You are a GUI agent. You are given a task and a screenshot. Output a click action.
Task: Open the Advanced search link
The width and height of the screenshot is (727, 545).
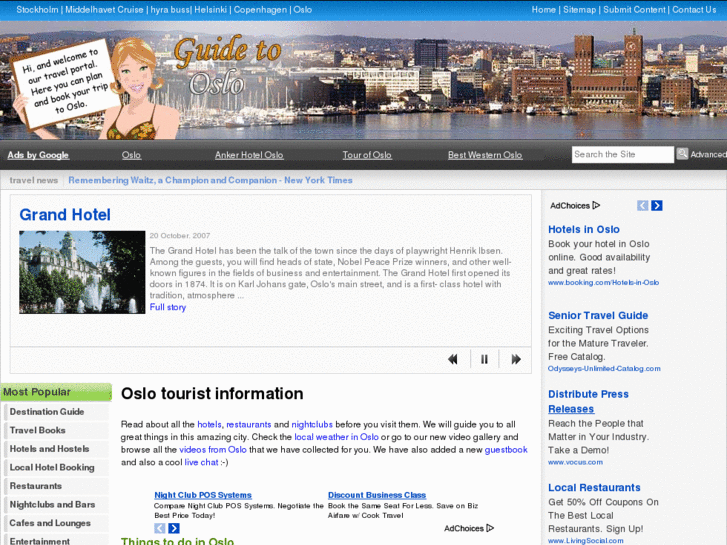click(708, 154)
